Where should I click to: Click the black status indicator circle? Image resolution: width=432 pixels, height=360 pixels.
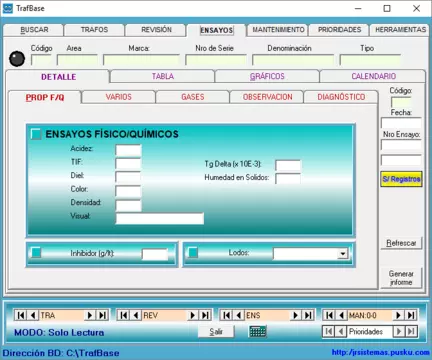[17, 59]
